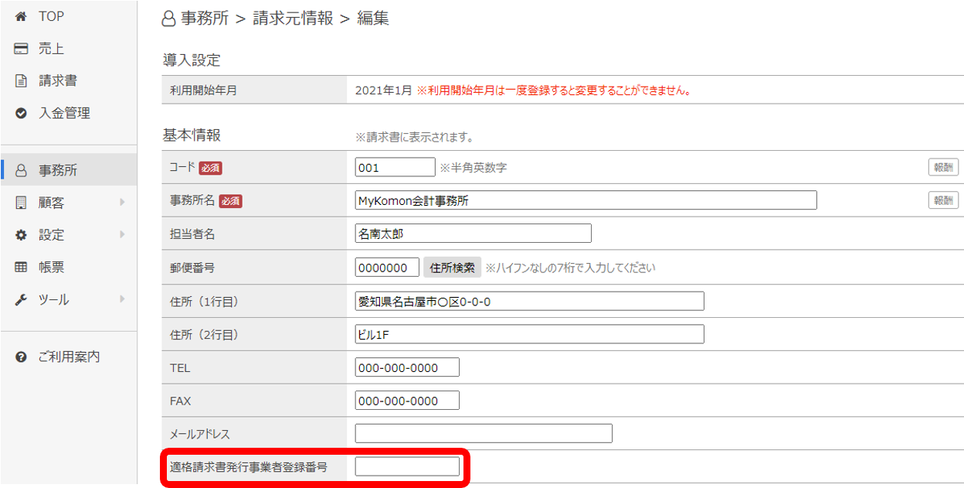
Task: Click the empty メールアドレス input field
Action: coord(483,433)
